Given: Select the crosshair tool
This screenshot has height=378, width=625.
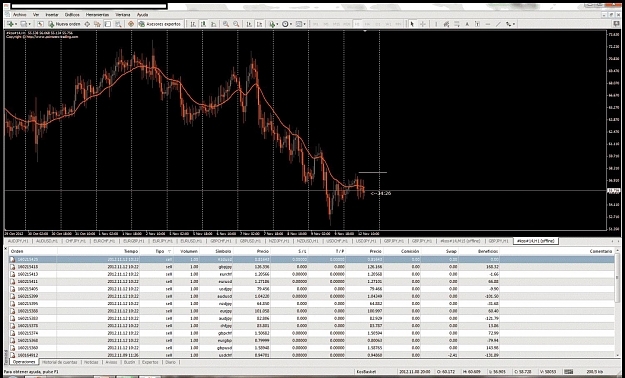Looking at the screenshot, I should tap(423, 24).
